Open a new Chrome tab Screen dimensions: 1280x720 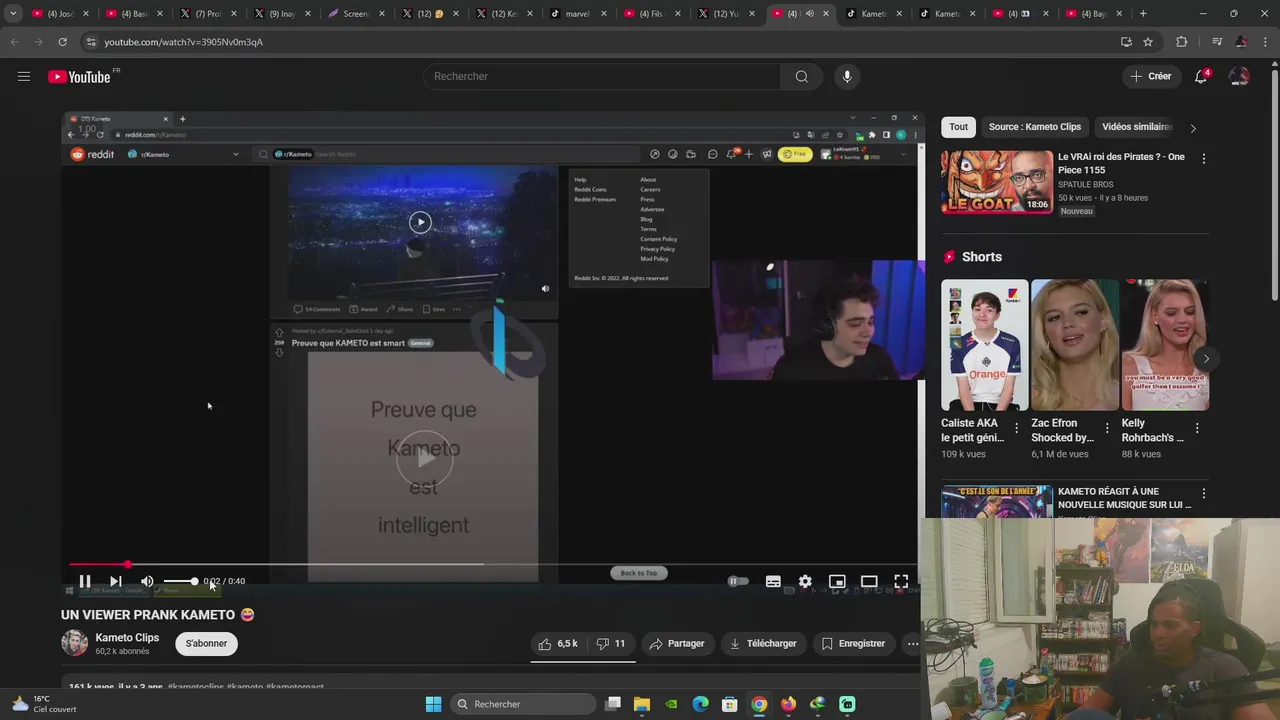1143,14
